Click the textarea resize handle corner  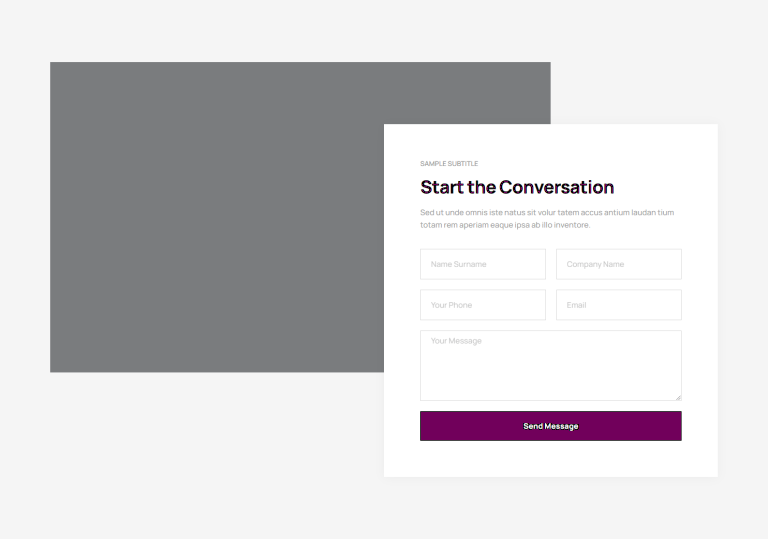pyautogui.click(x=678, y=397)
